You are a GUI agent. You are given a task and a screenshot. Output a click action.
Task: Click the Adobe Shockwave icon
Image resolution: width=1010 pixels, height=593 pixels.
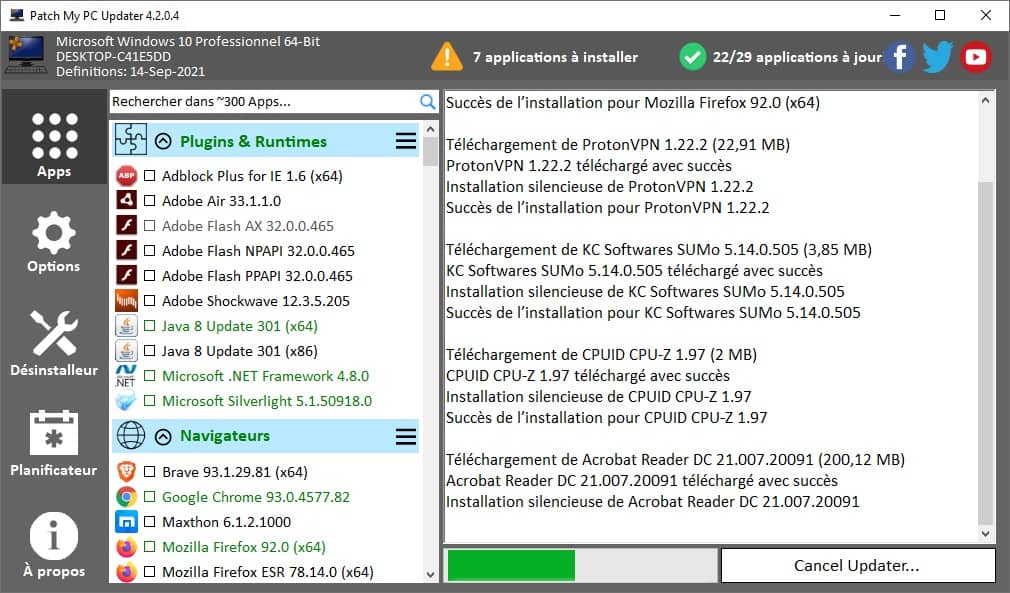click(x=126, y=301)
